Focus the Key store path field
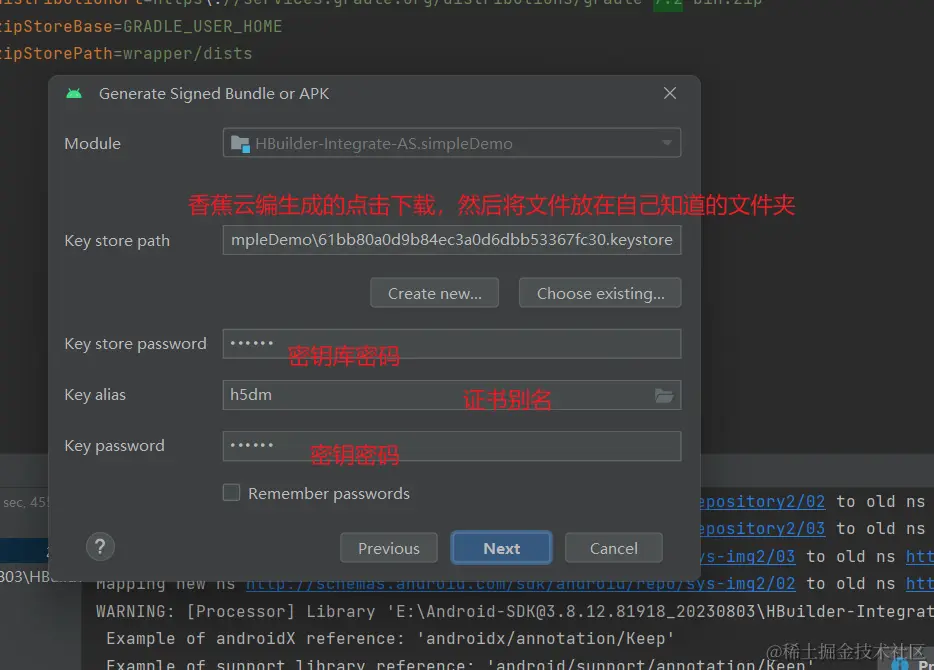Screen dimensions: 934x670 click(x=451, y=240)
